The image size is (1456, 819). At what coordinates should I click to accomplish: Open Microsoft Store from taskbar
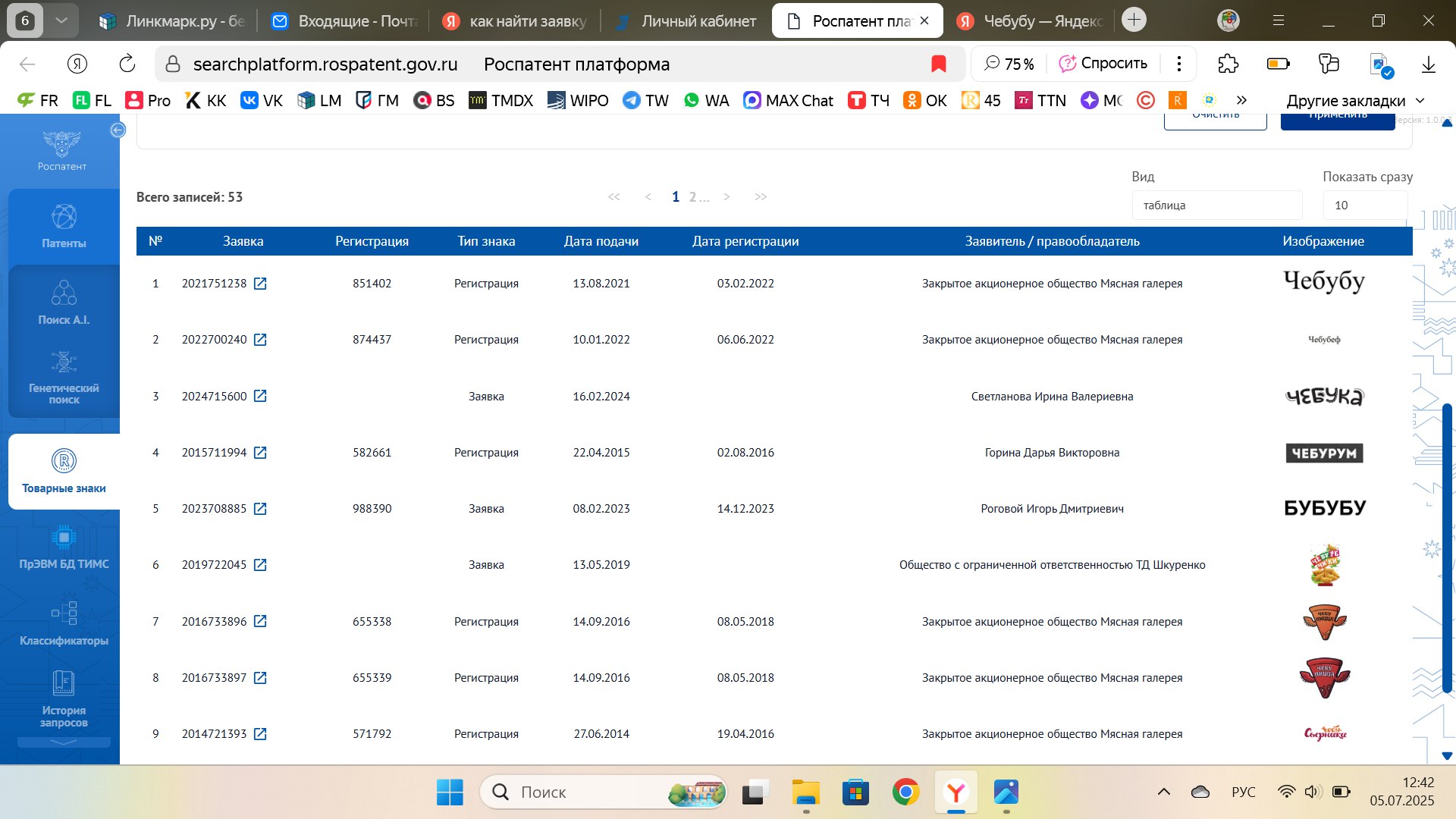point(855,792)
